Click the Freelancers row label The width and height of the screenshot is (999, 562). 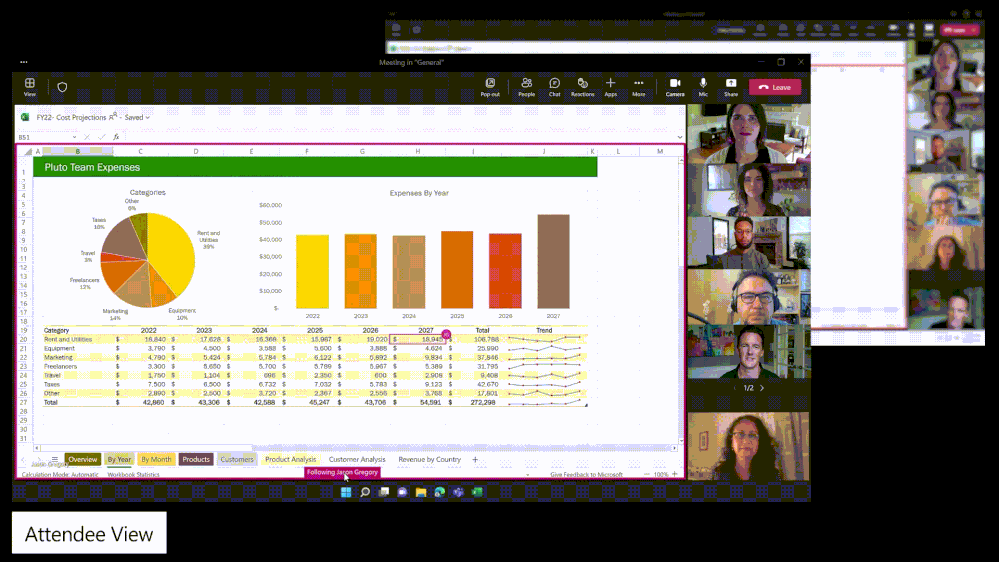click(61, 366)
